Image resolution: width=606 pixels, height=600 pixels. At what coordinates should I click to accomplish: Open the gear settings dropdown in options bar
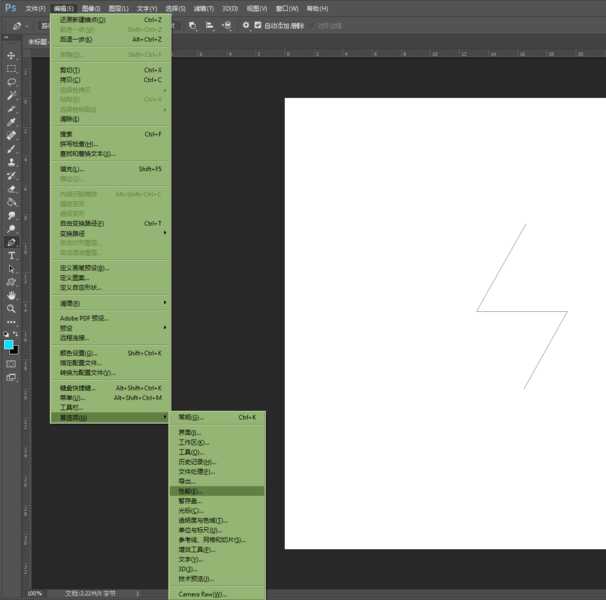coord(246,25)
